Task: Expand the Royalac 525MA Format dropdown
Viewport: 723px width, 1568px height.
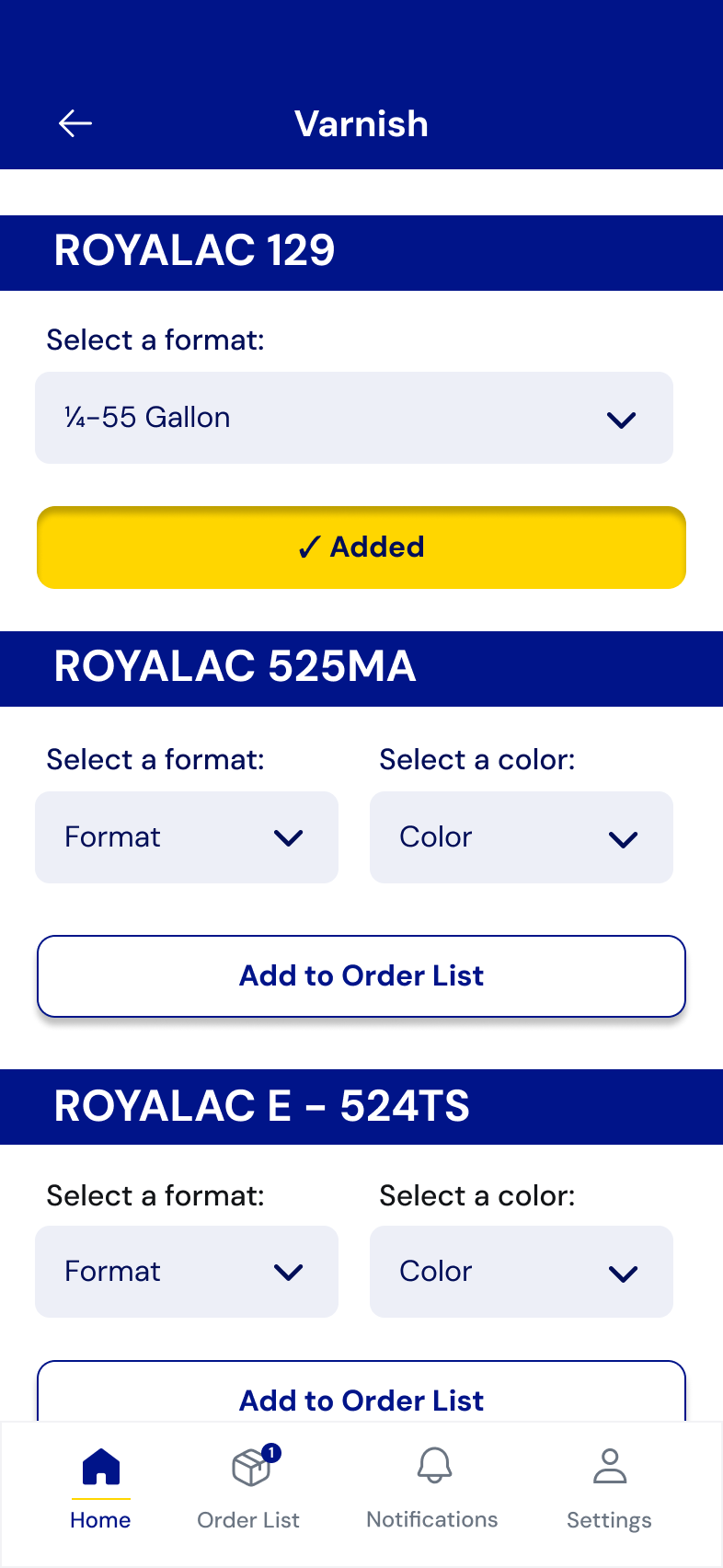Action: (187, 837)
